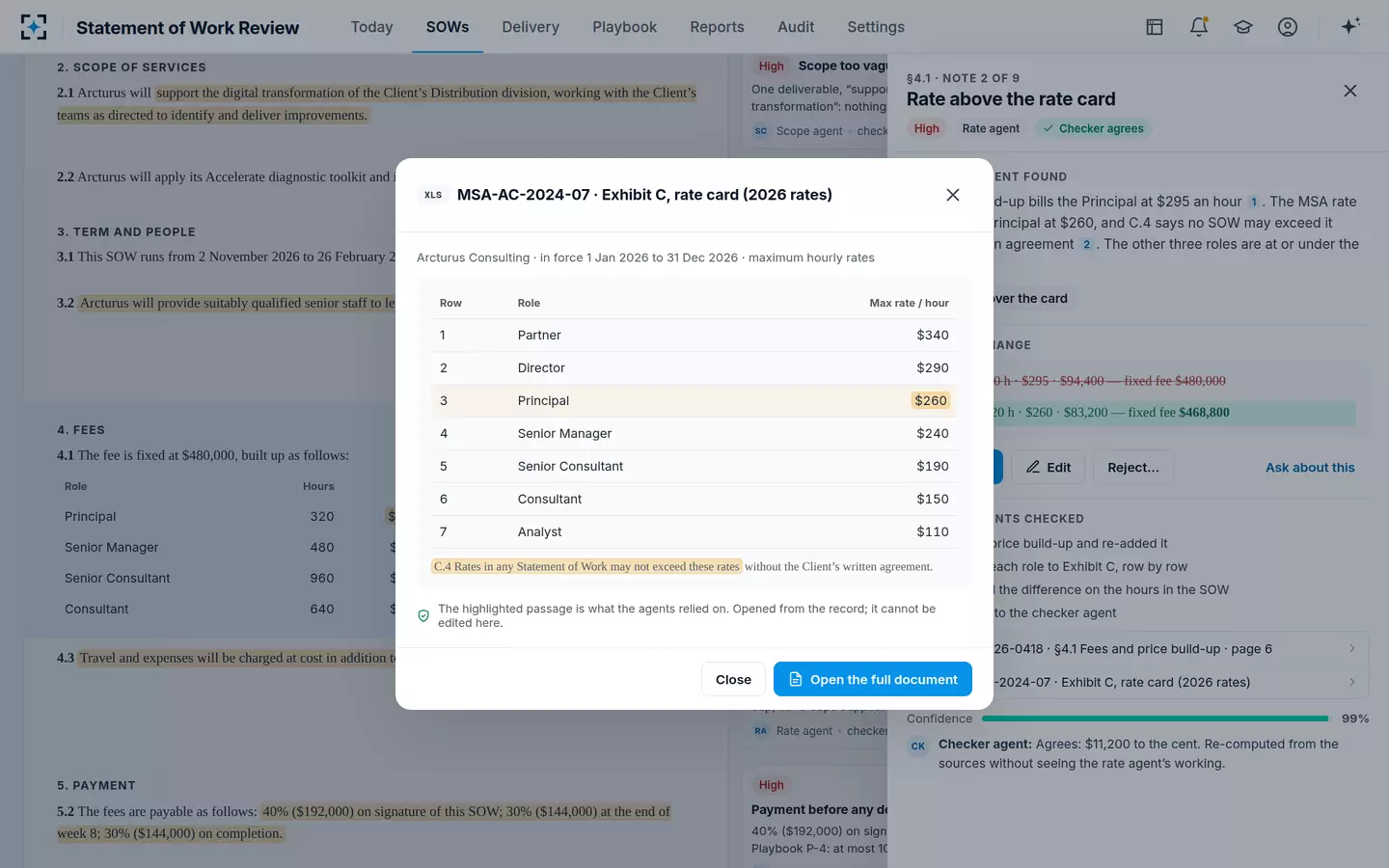The width and height of the screenshot is (1389, 868).
Task: Select the SOWs tab
Action: (448, 27)
